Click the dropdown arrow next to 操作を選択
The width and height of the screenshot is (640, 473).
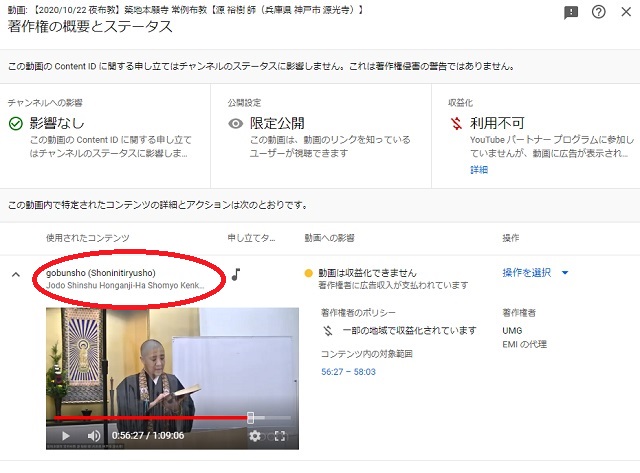pos(565,273)
